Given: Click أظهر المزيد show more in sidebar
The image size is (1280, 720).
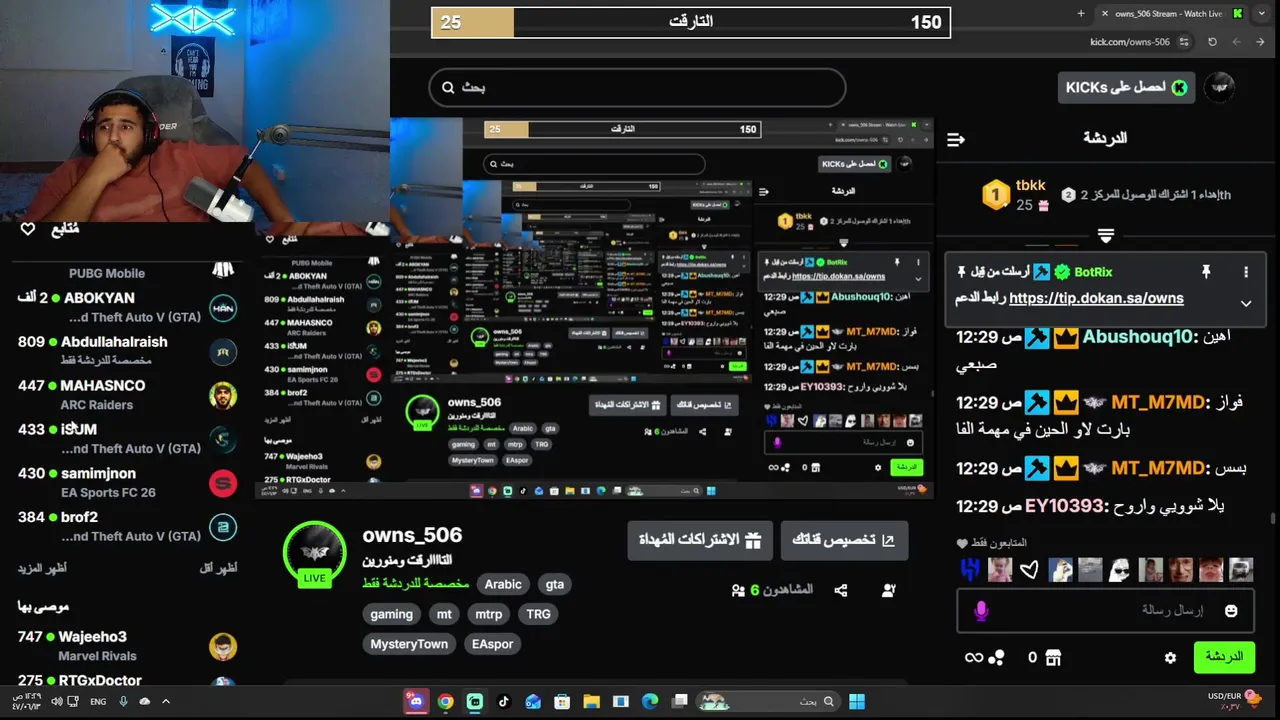Looking at the screenshot, I should click(42, 568).
